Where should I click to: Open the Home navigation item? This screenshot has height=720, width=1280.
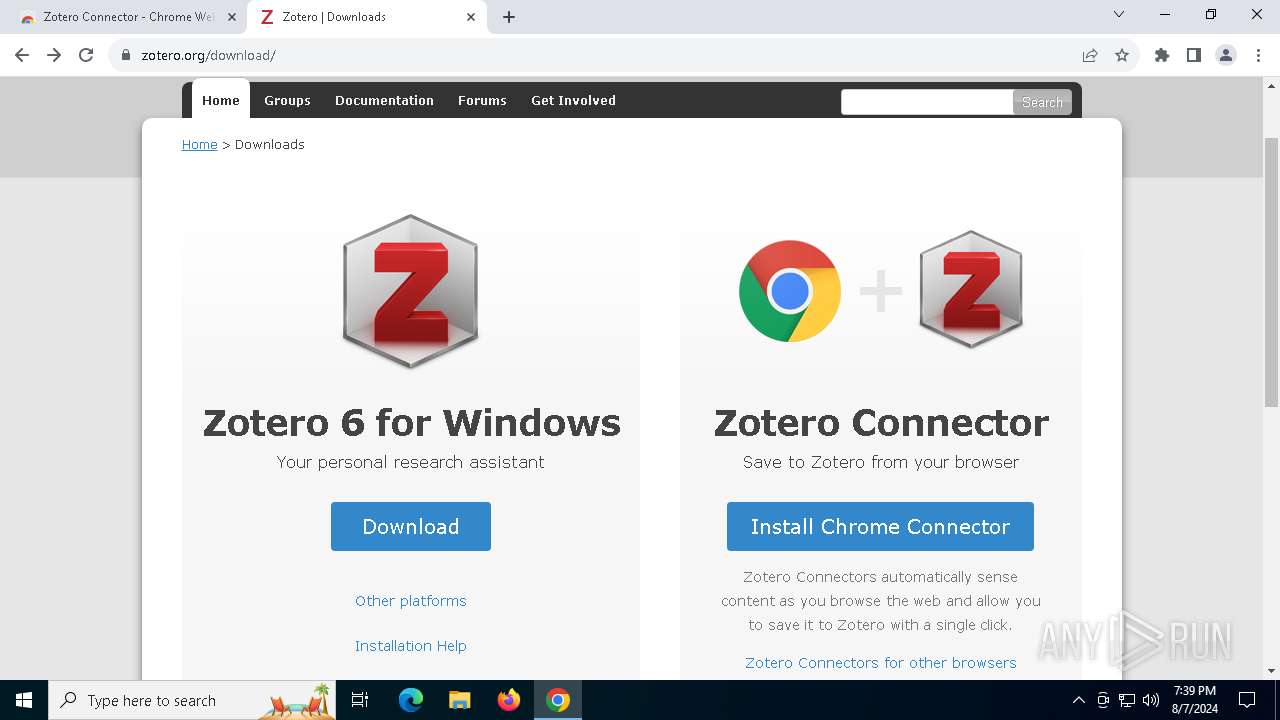221,100
